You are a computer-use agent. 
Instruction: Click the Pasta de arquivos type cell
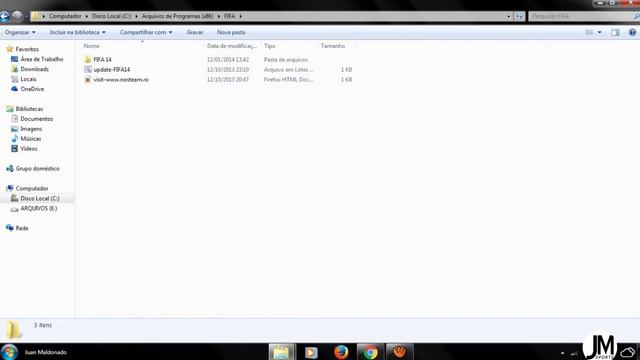(286, 60)
